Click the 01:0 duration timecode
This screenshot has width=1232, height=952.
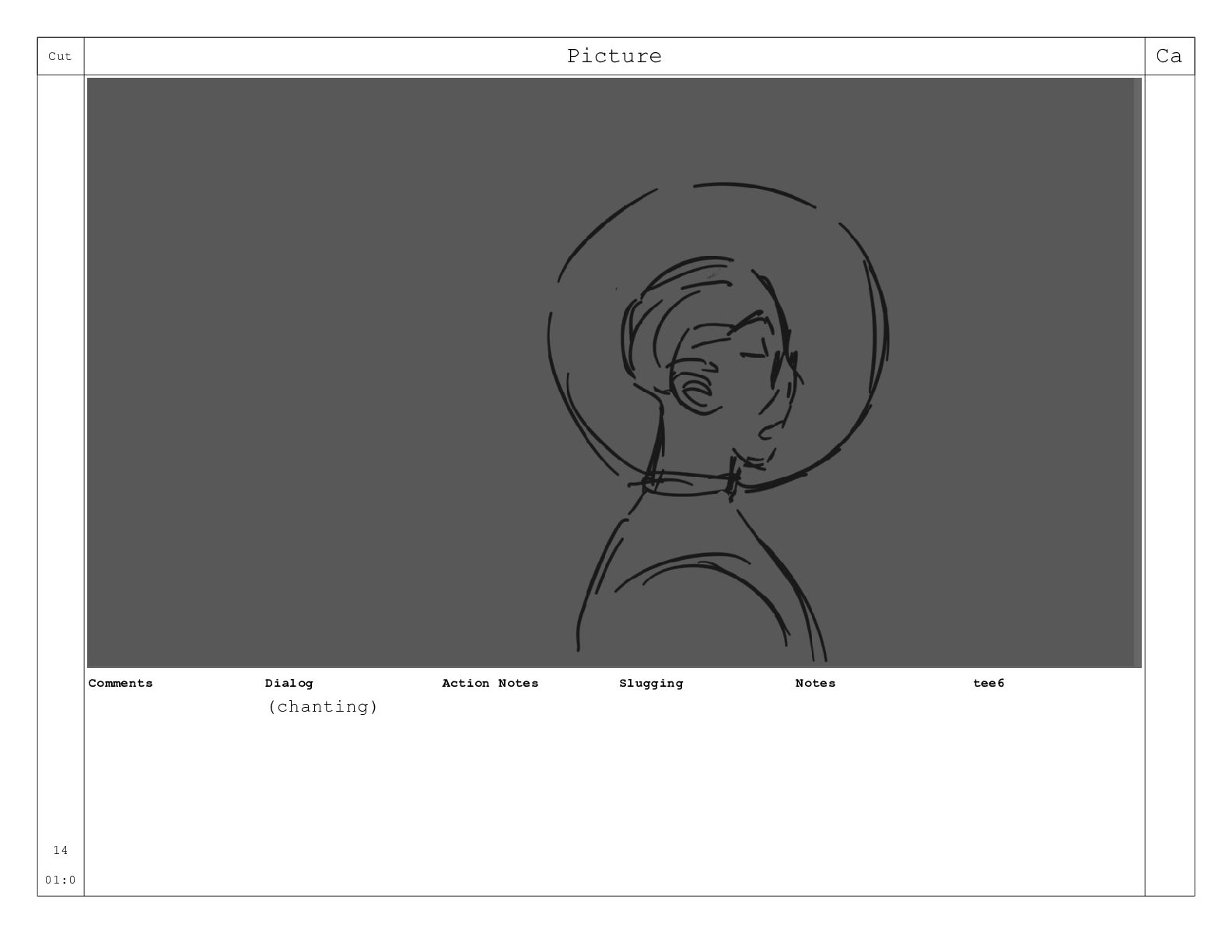click(61, 880)
